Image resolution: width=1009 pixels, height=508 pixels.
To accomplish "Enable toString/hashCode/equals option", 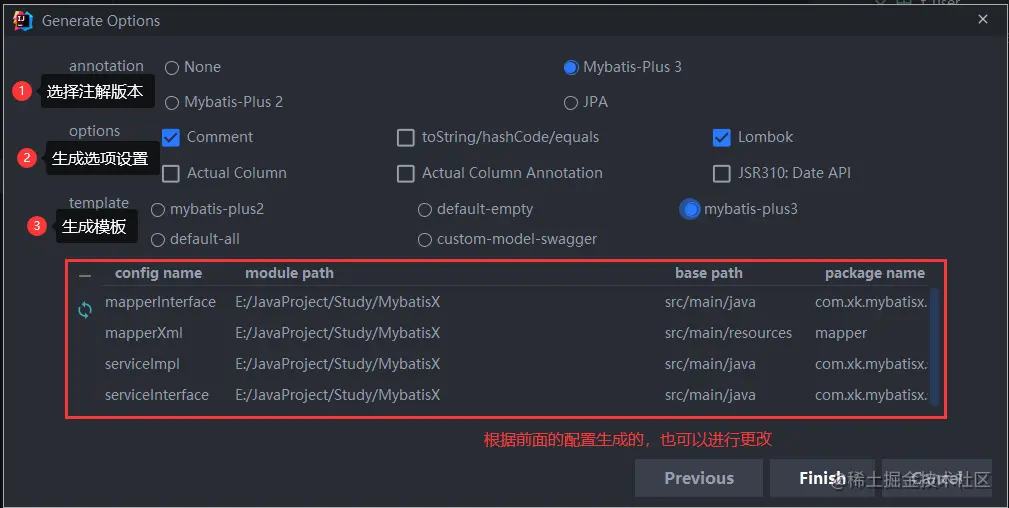I will coord(406,137).
